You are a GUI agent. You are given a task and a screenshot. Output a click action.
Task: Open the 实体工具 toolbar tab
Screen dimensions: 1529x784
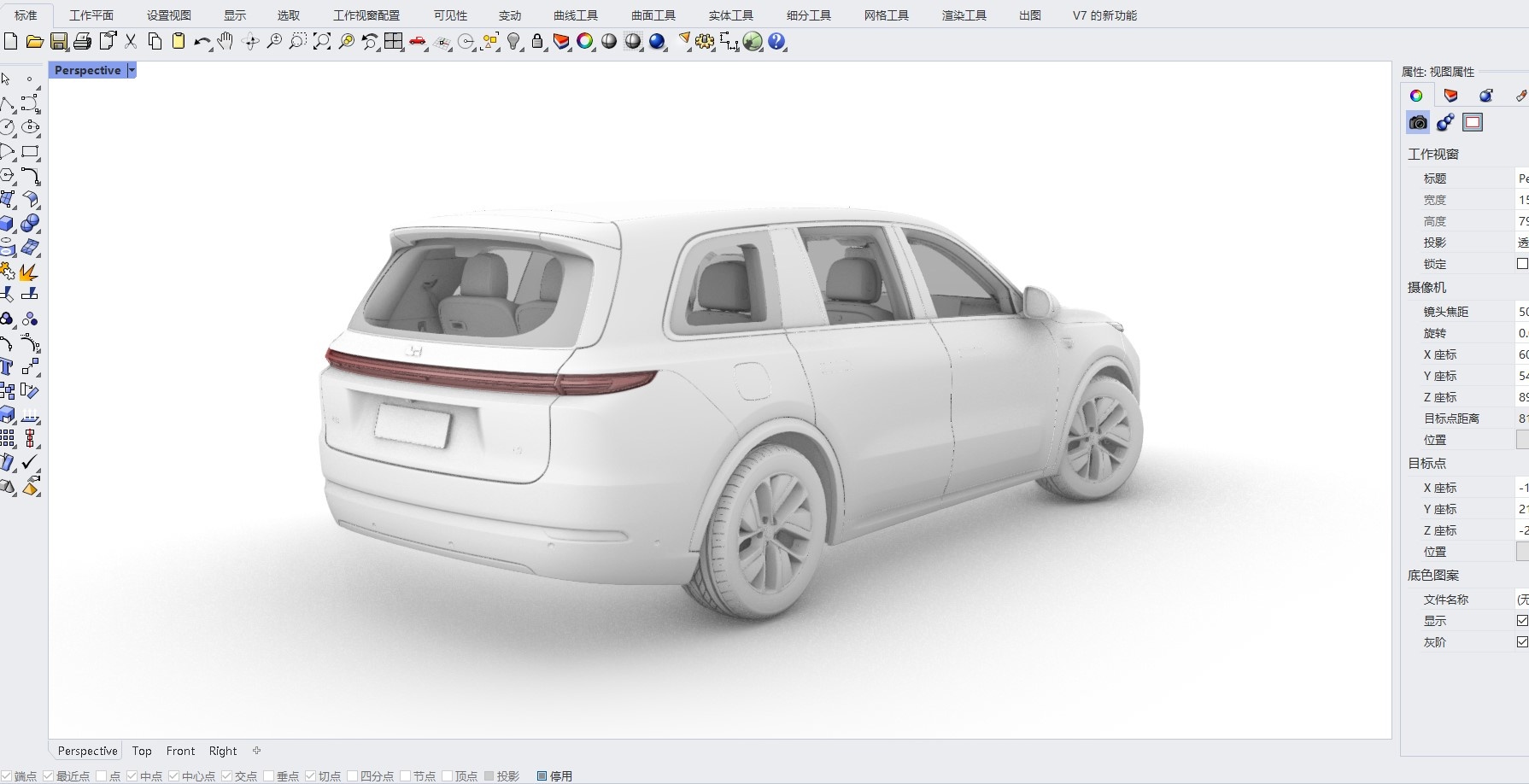point(731,15)
